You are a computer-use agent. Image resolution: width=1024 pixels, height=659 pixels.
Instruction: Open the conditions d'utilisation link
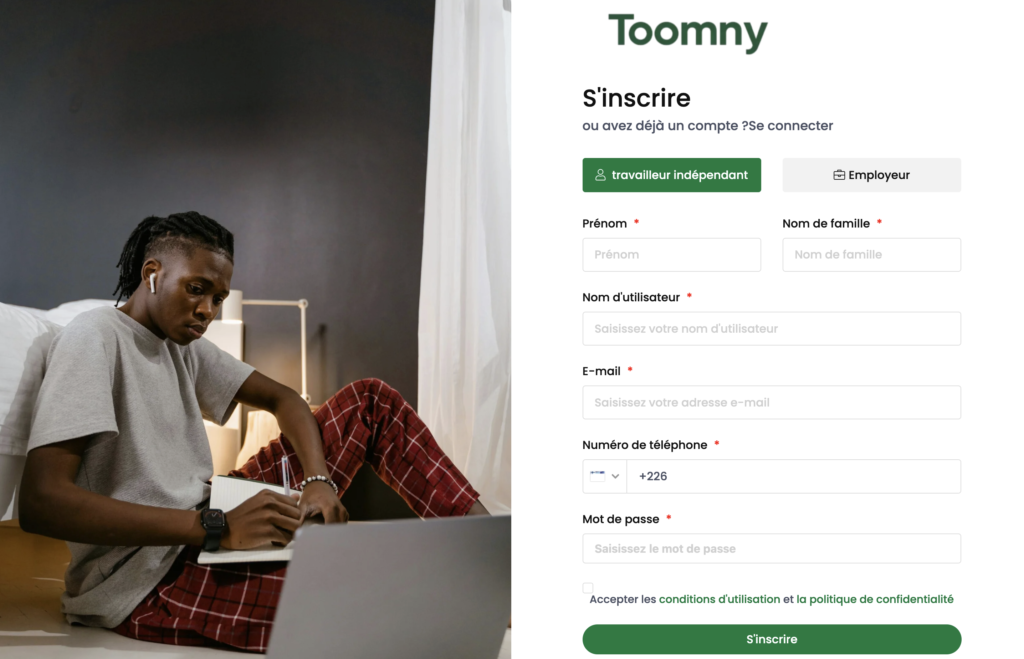click(x=719, y=599)
